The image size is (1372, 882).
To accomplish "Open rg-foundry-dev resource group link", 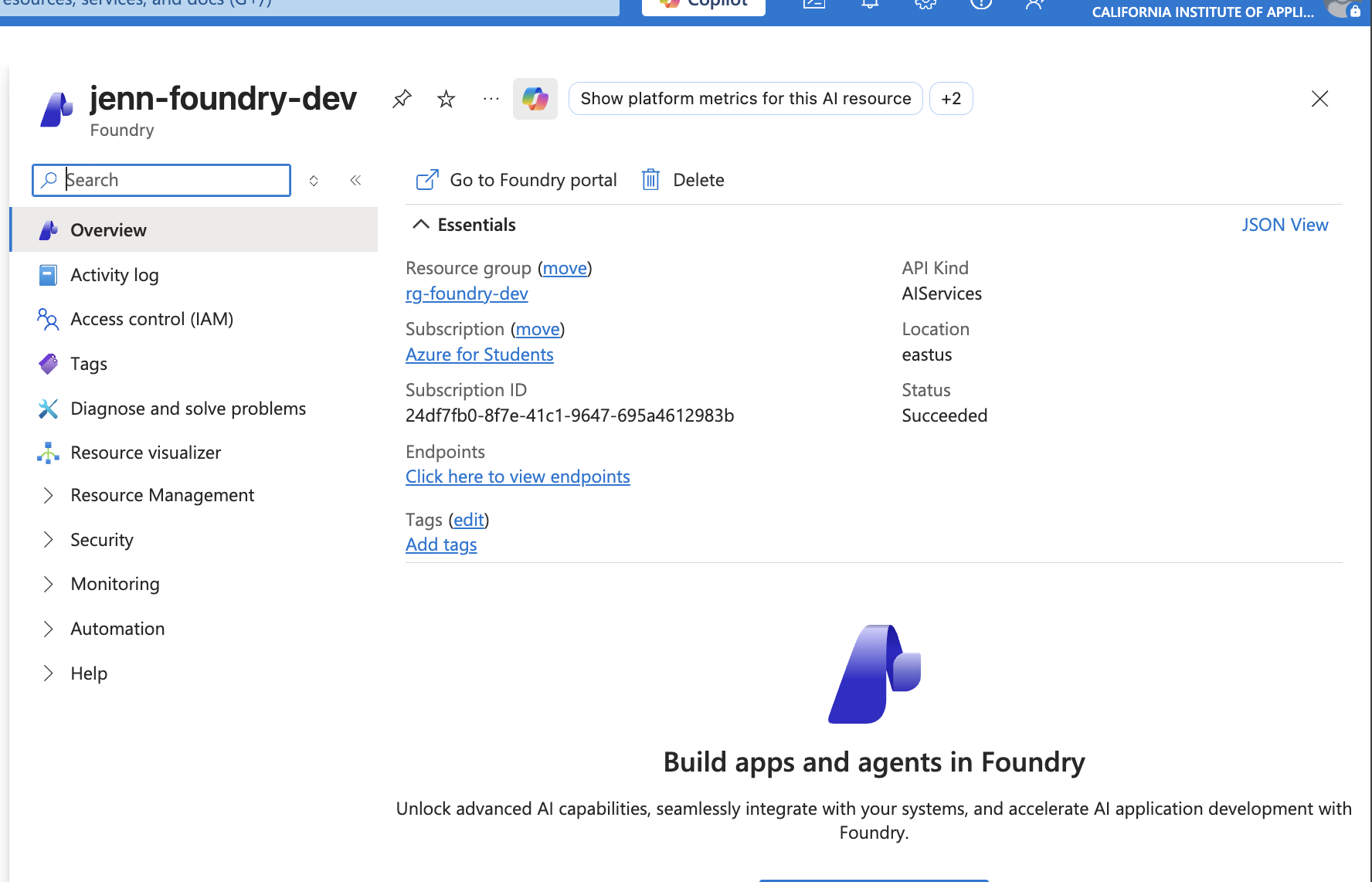I will 467,293.
